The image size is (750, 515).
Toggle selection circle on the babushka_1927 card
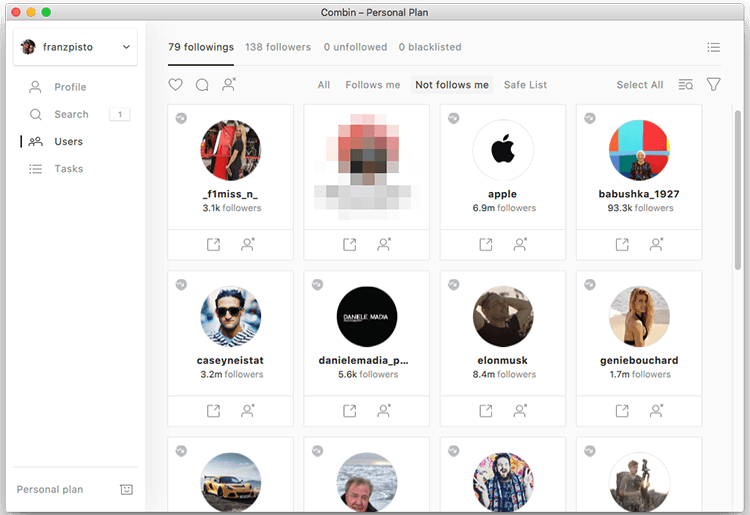(x=590, y=118)
